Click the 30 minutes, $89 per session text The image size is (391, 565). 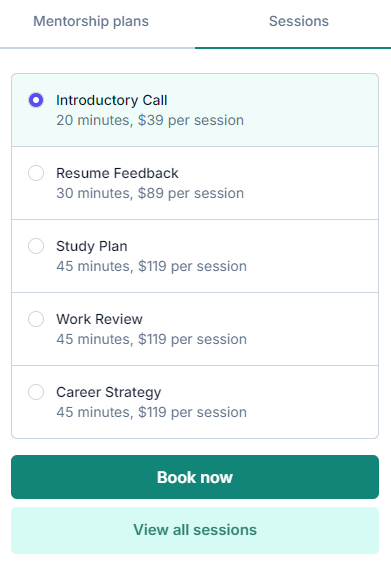pos(150,193)
